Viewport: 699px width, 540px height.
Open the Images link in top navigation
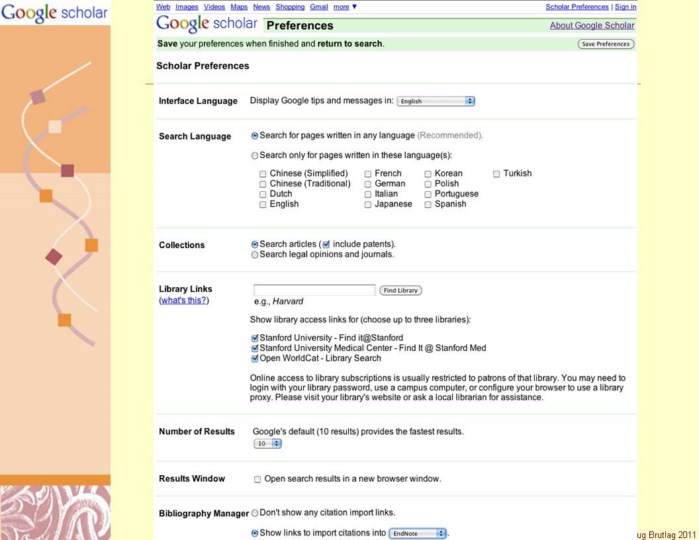pyautogui.click(x=187, y=6)
